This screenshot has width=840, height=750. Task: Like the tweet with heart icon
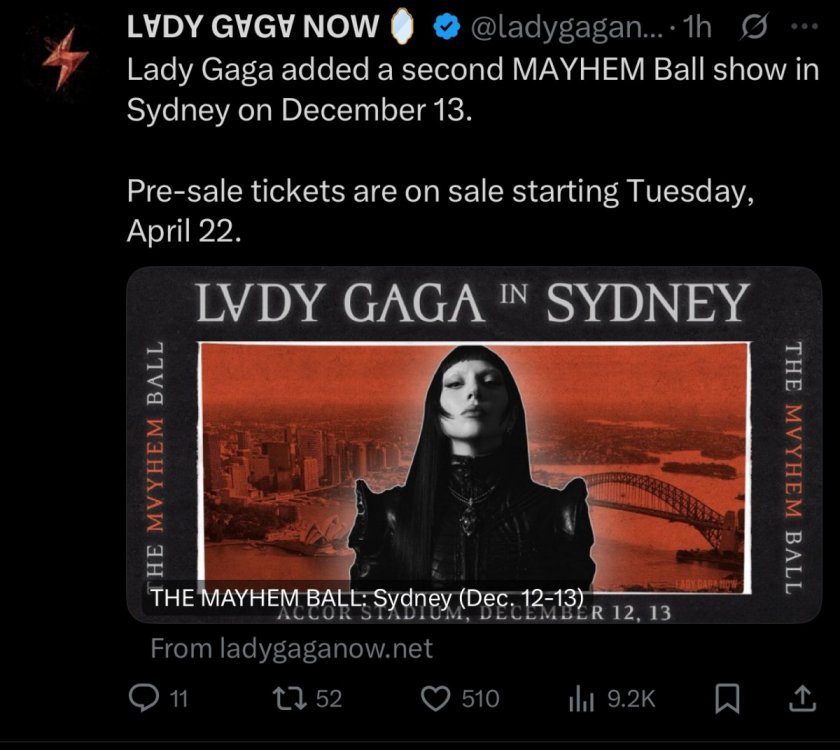tap(435, 699)
